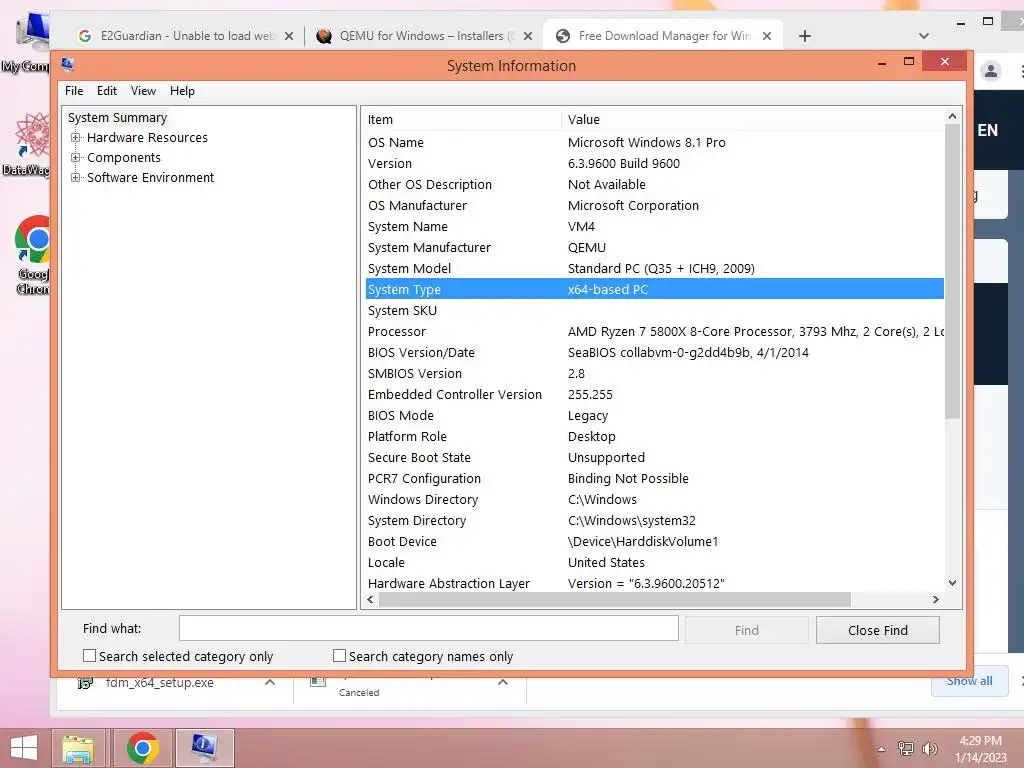Click the vertical scrollbar up arrow
This screenshot has height=768, width=1024.
point(952,116)
